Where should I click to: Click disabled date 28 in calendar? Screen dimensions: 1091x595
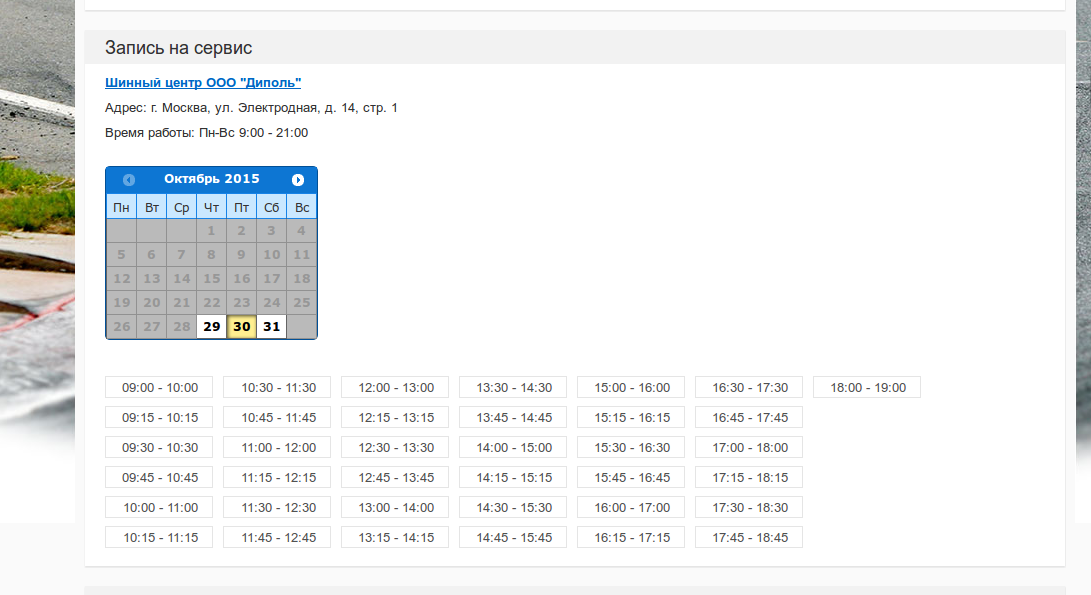pyautogui.click(x=182, y=326)
